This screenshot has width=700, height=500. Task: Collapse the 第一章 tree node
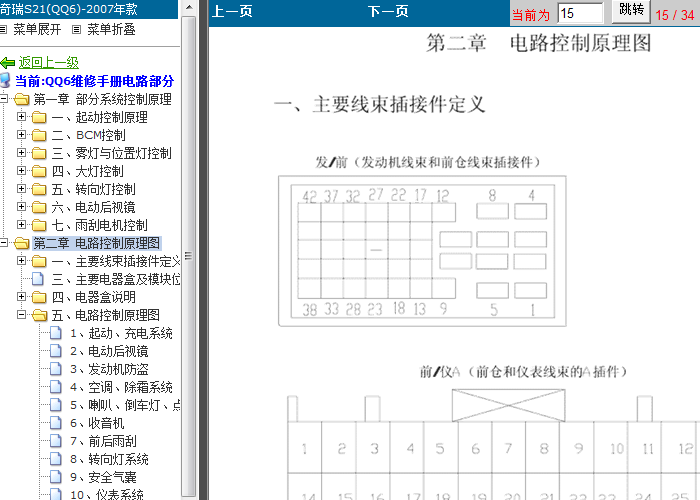pos(4,99)
